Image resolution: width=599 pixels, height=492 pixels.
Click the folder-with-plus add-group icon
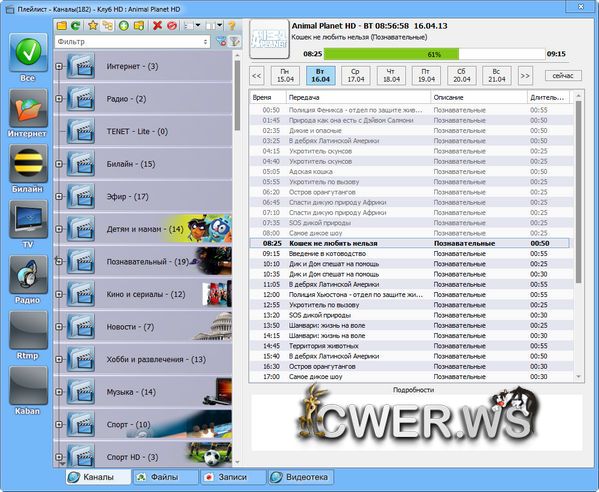(139, 26)
